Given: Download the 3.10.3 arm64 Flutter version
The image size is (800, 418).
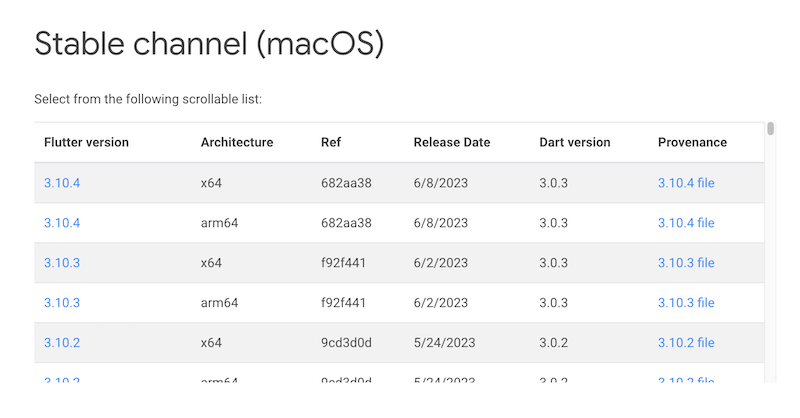Looking at the screenshot, I should [62, 303].
